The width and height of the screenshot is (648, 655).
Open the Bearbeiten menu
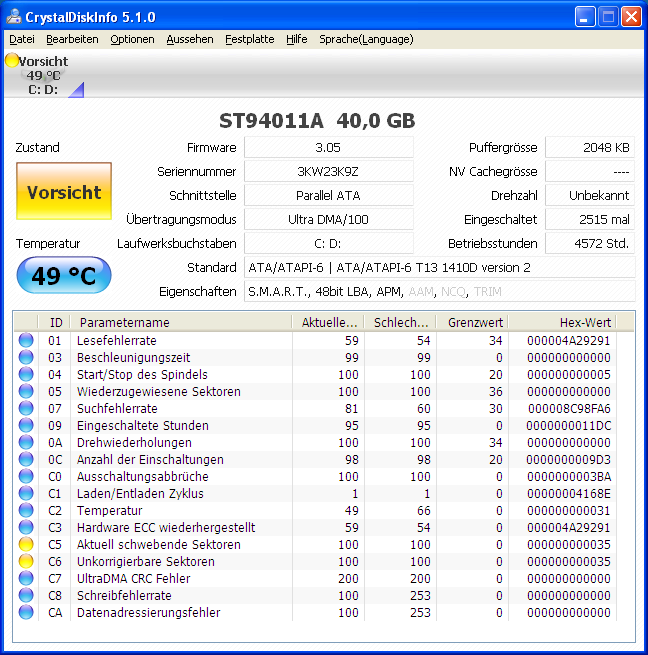pyautogui.click(x=72, y=39)
